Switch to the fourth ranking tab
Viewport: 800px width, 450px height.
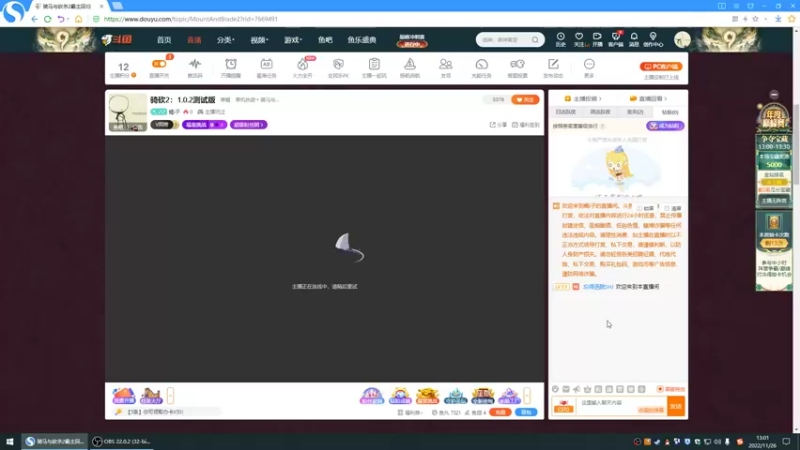(670, 112)
